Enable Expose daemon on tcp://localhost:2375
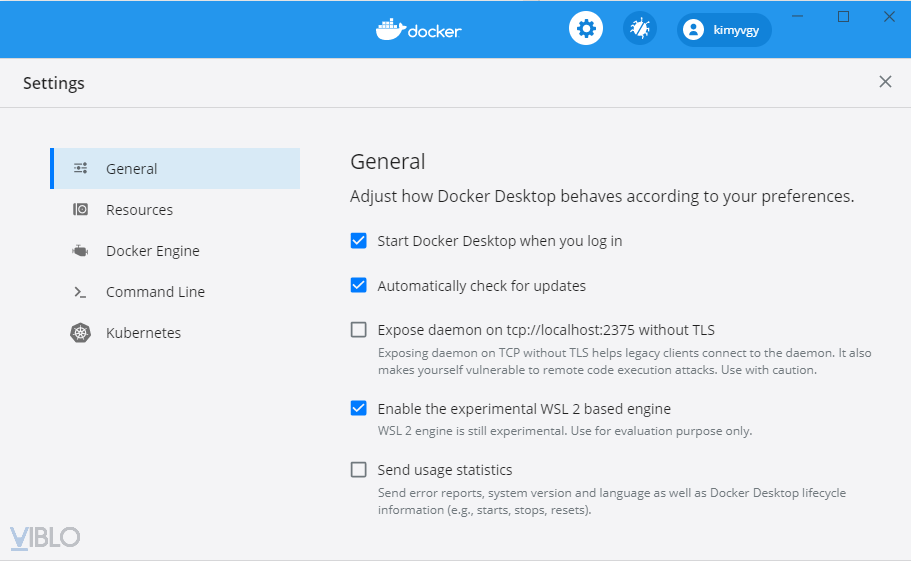 359,330
